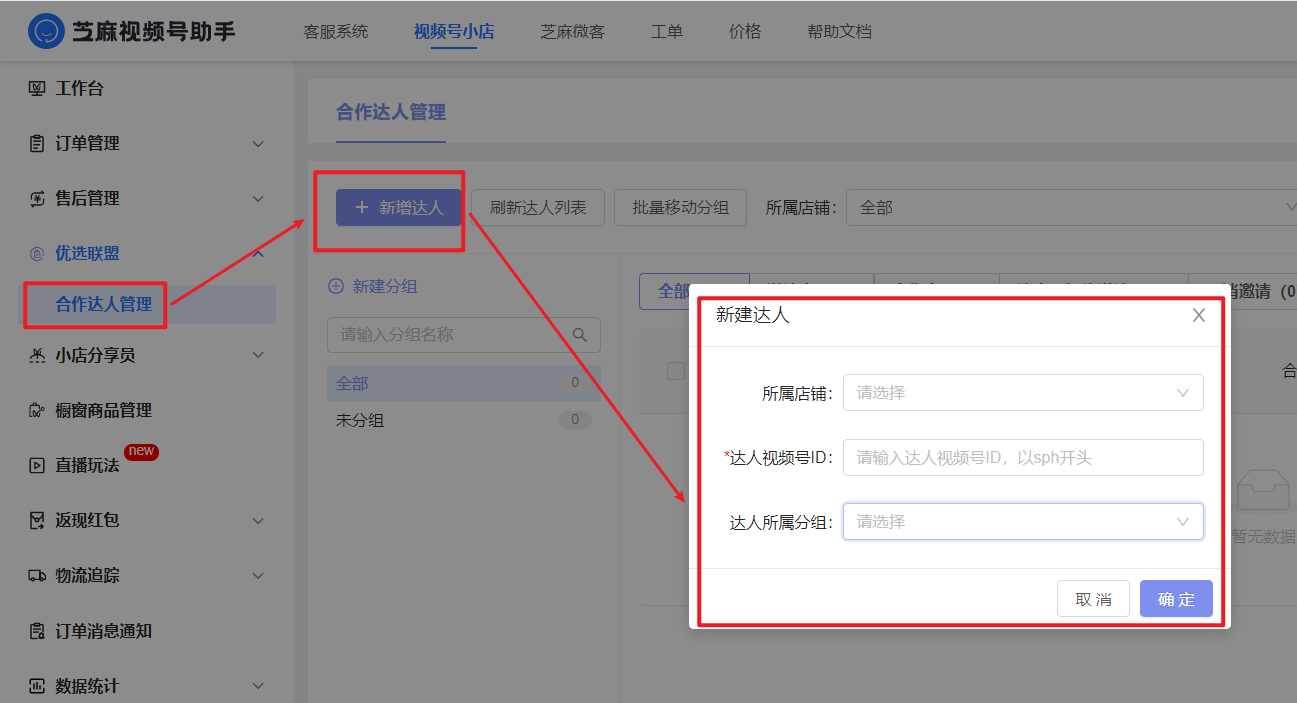Open the 达人所属分组 dropdown
The width and height of the screenshot is (1297, 703).
[x=1023, y=521]
